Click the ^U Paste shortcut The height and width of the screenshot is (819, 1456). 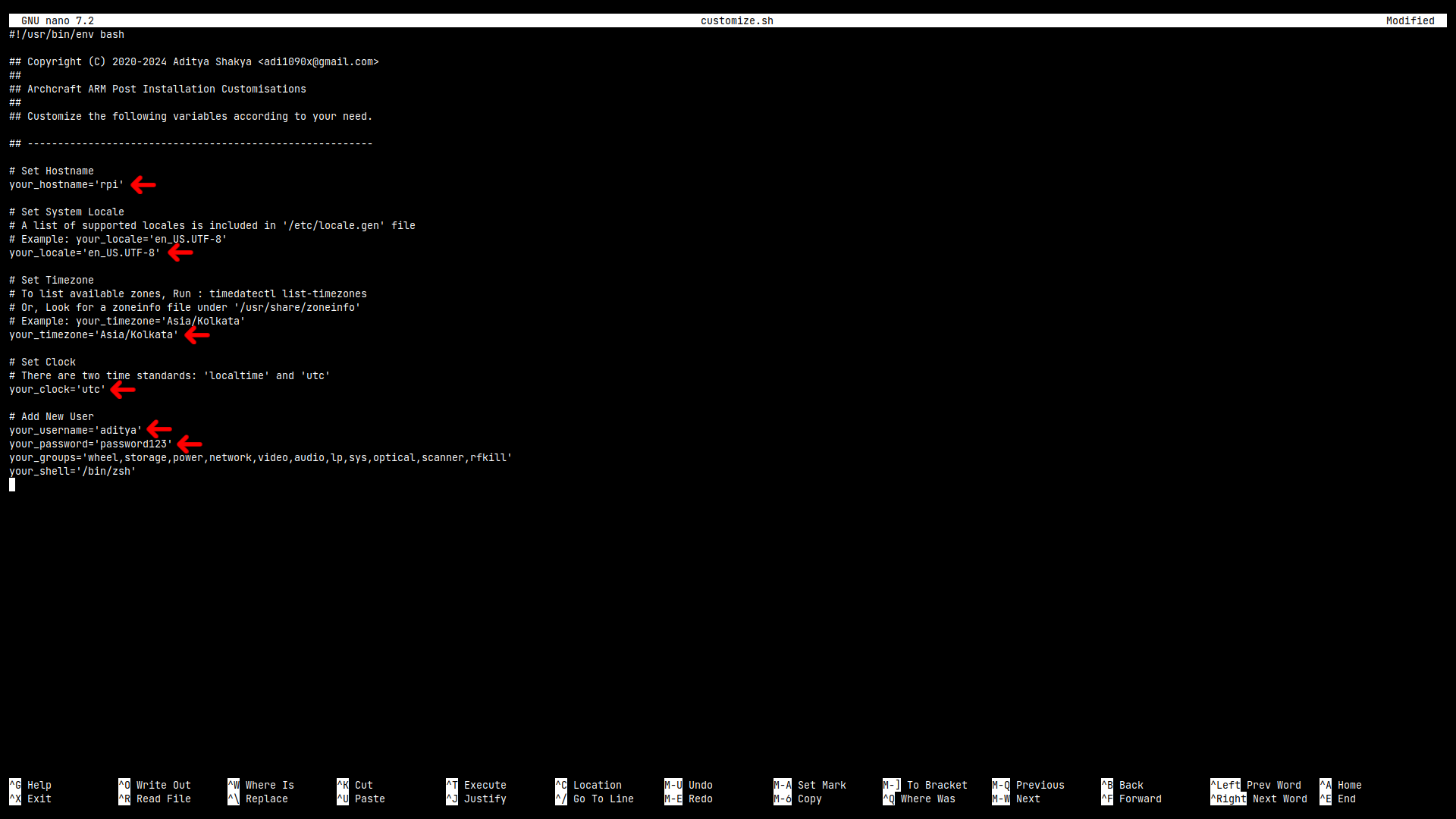click(x=361, y=799)
